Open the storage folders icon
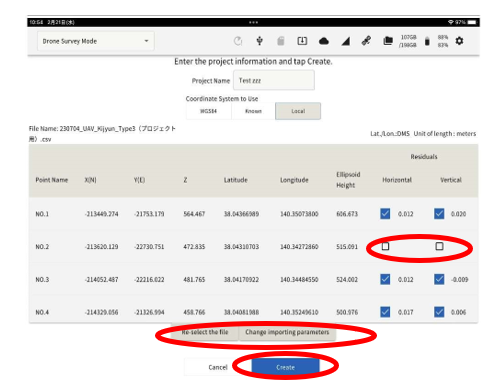This screenshot has height=388, width=502. pos(388,41)
